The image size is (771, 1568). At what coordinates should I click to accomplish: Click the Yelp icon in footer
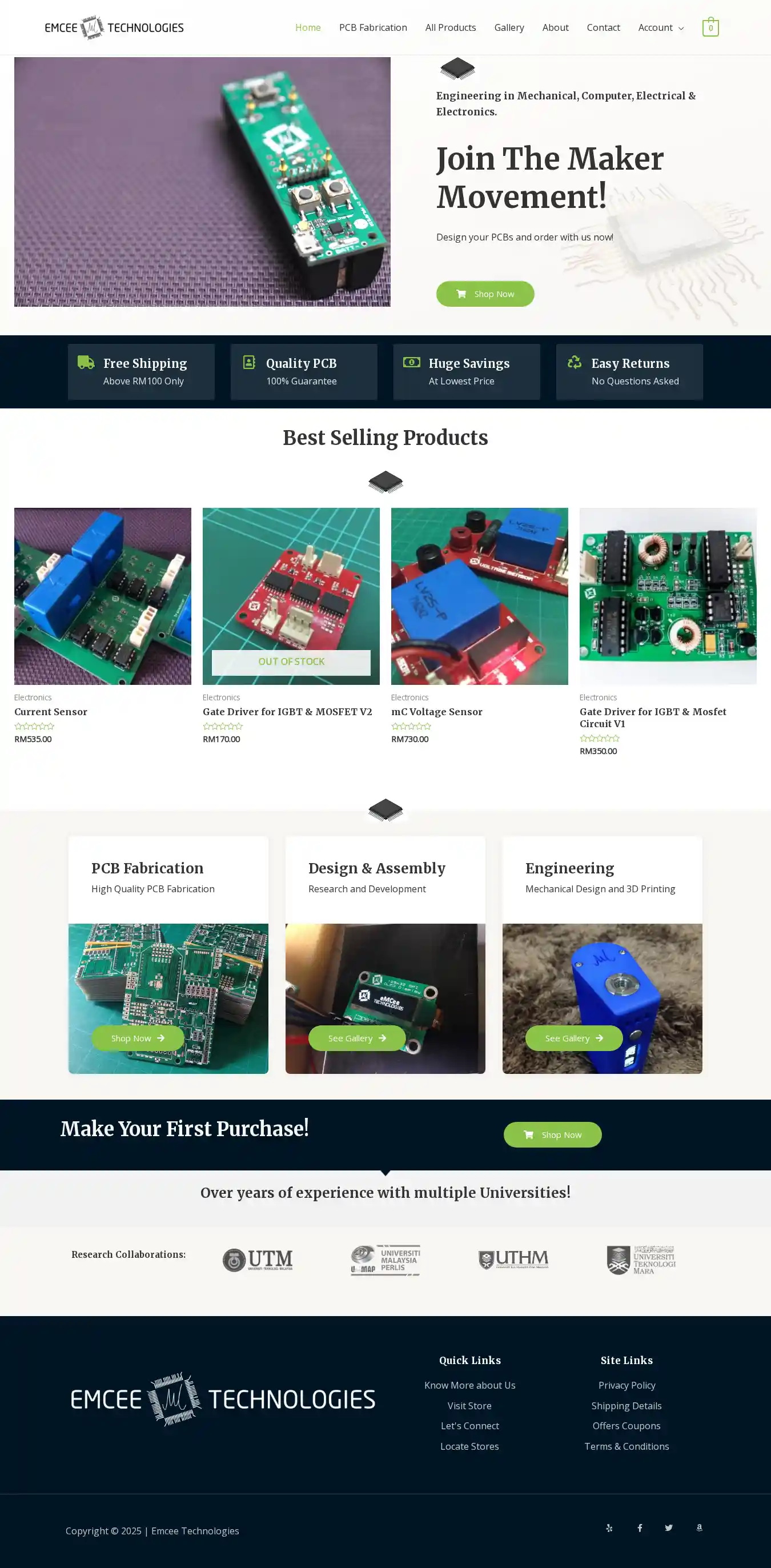[x=609, y=1528]
